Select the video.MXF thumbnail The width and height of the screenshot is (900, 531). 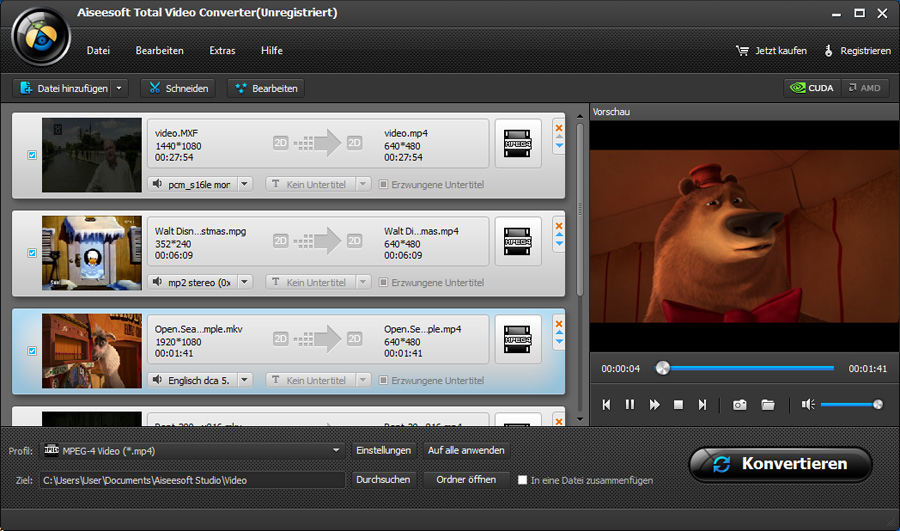92,155
